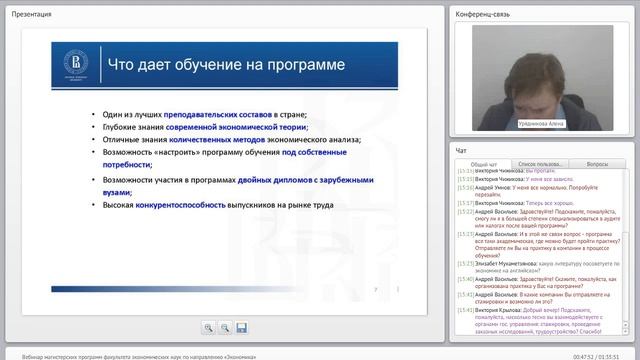Click the presenter's webcam video
Viewport: 640px width, 360px height.
pyautogui.click(x=542, y=78)
